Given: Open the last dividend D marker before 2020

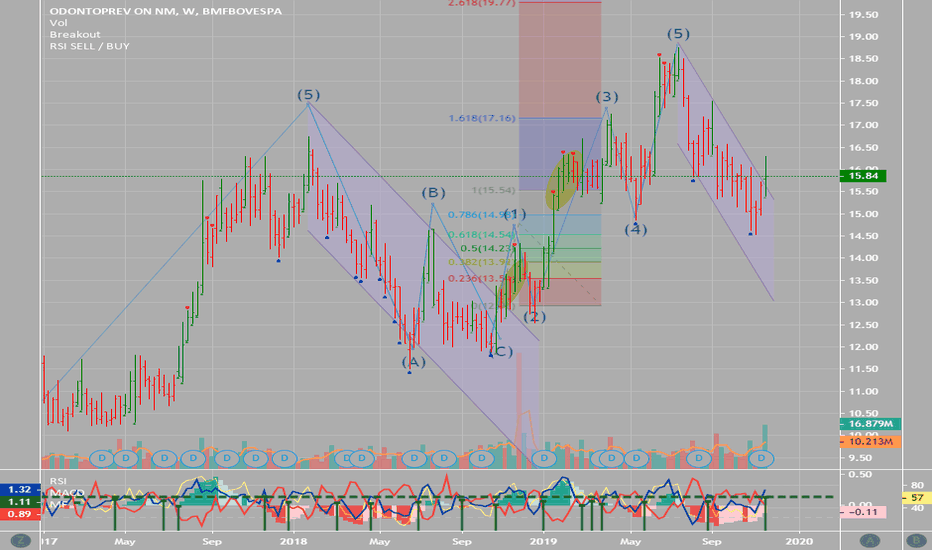Looking at the screenshot, I should 761,458.
